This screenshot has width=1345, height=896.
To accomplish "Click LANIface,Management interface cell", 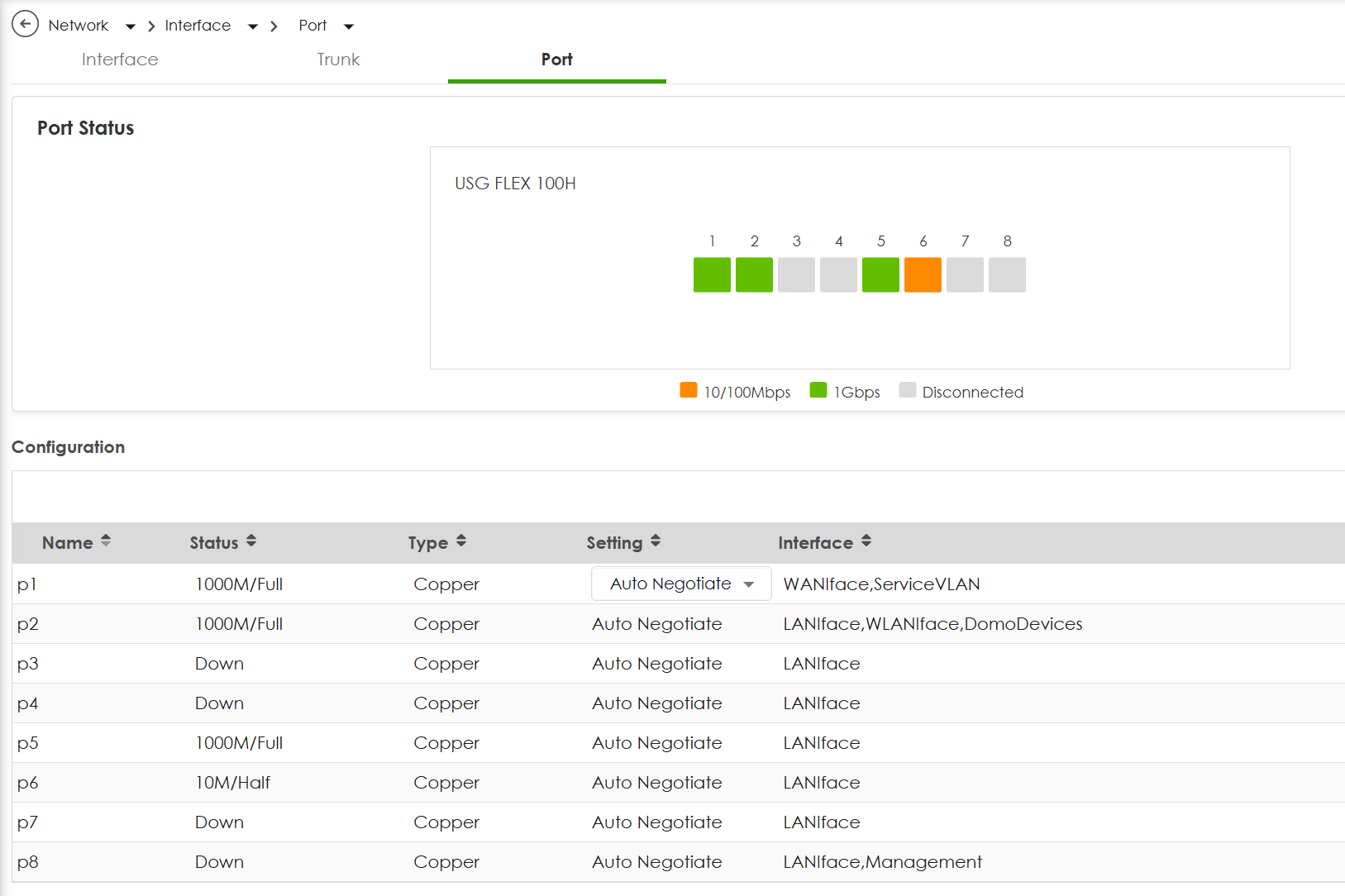I will click(883, 862).
